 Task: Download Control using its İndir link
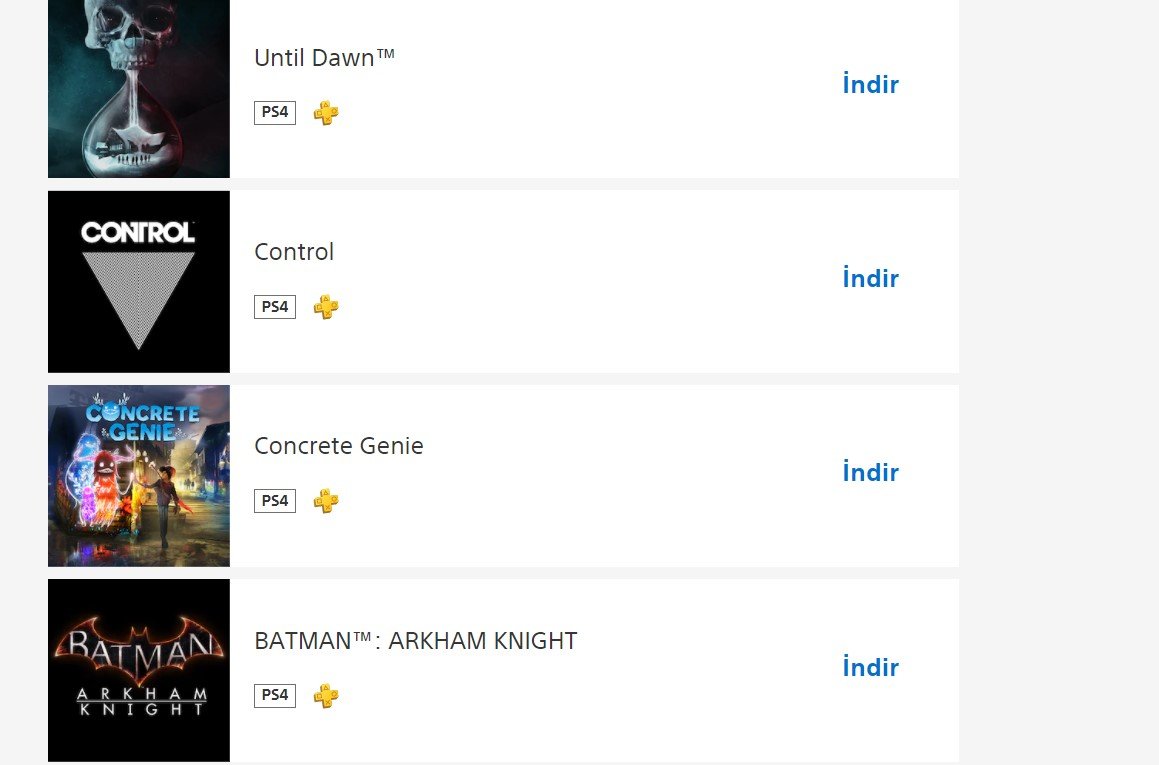tap(871, 279)
